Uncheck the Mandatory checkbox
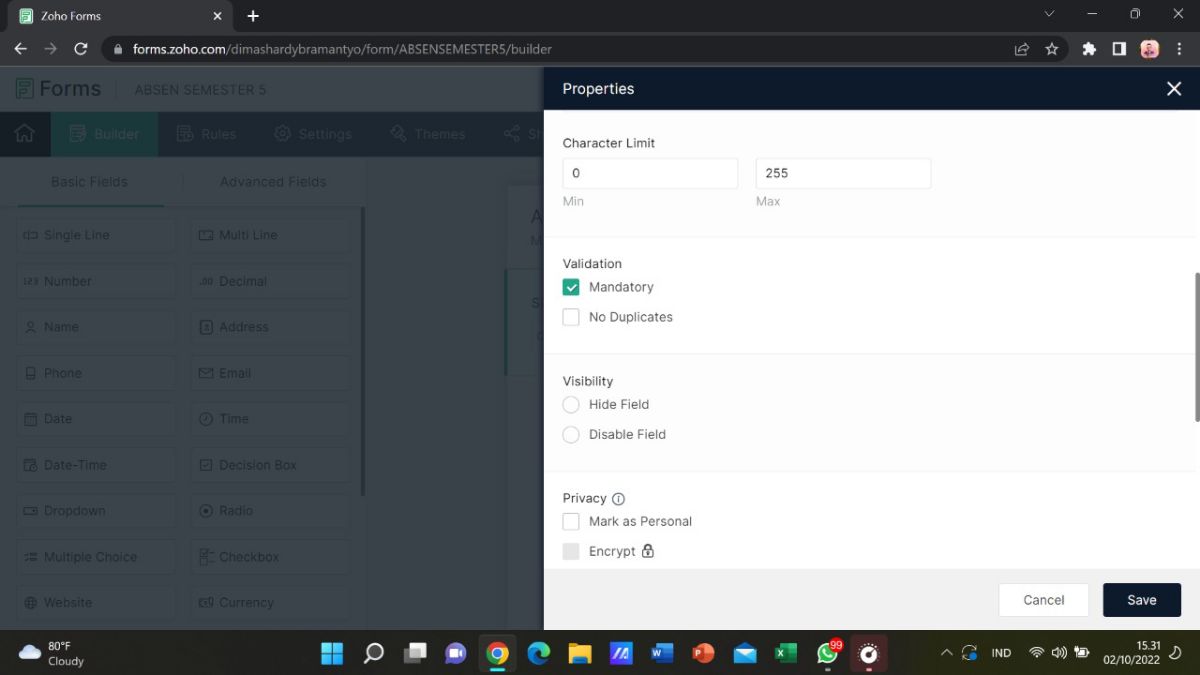 point(571,287)
